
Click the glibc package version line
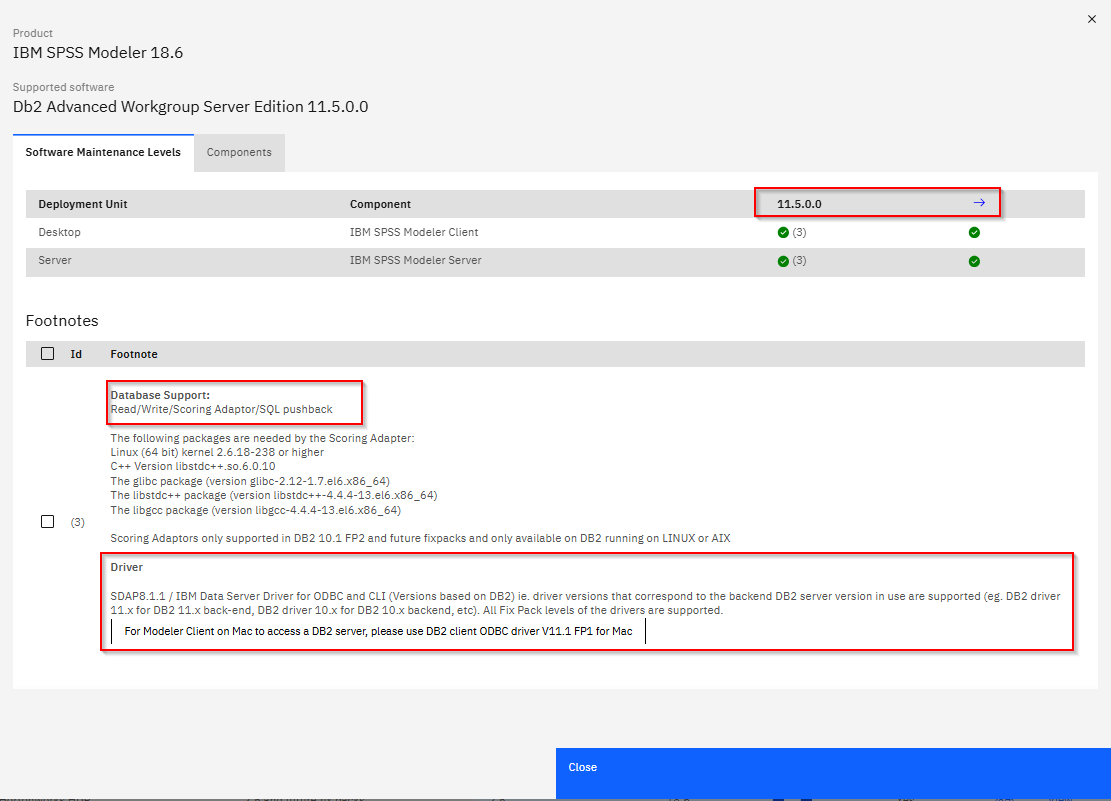click(250, 481)
